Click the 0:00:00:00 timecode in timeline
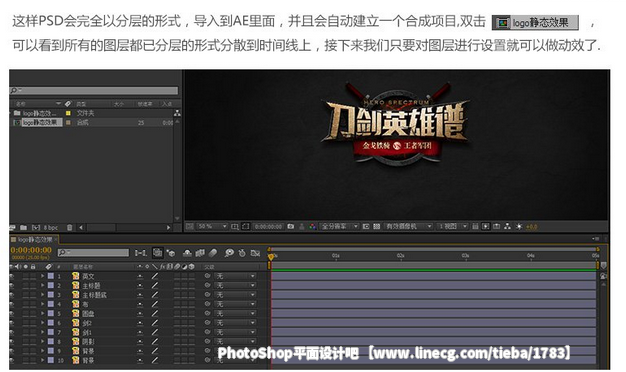The image size is (626, 372). click(x=31, y=250)
